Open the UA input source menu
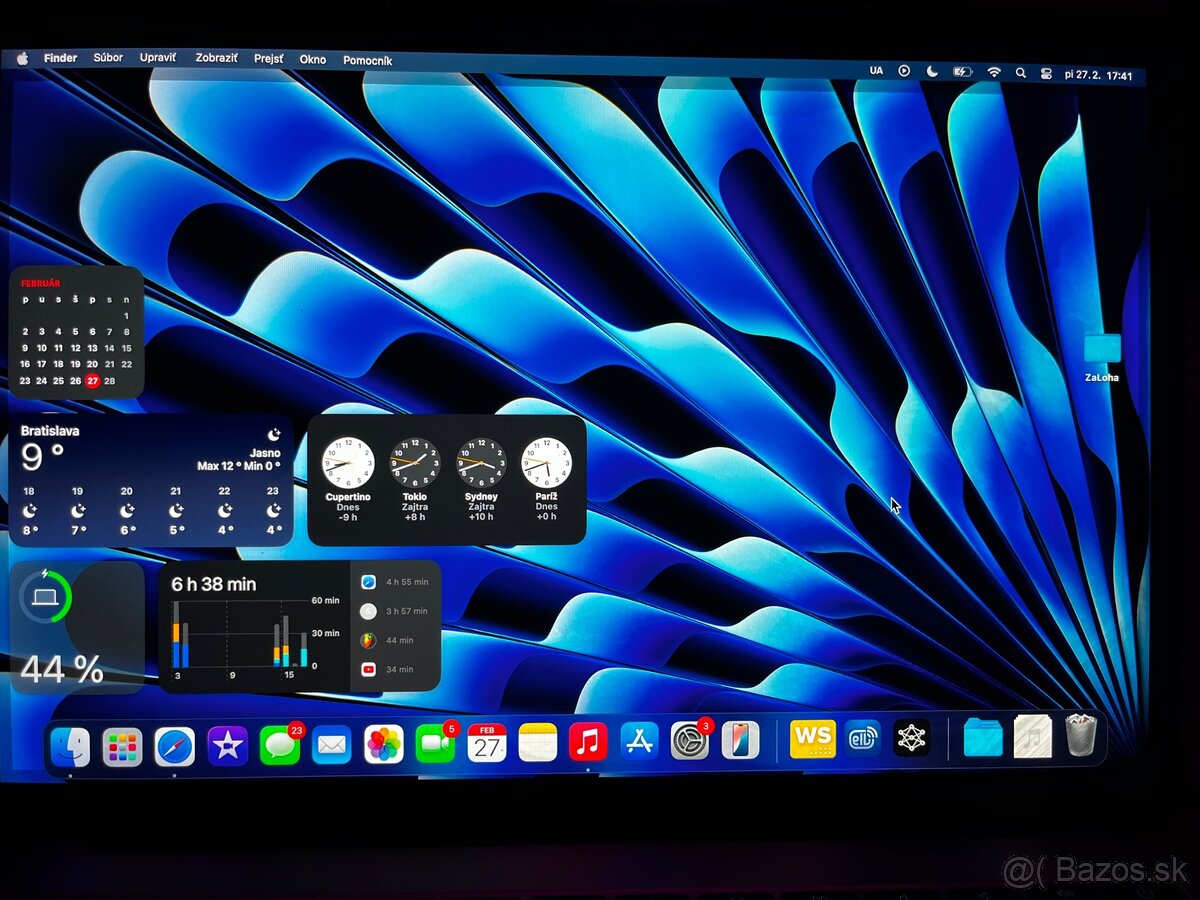This screenshot has height=900, width=1200. 876,72
